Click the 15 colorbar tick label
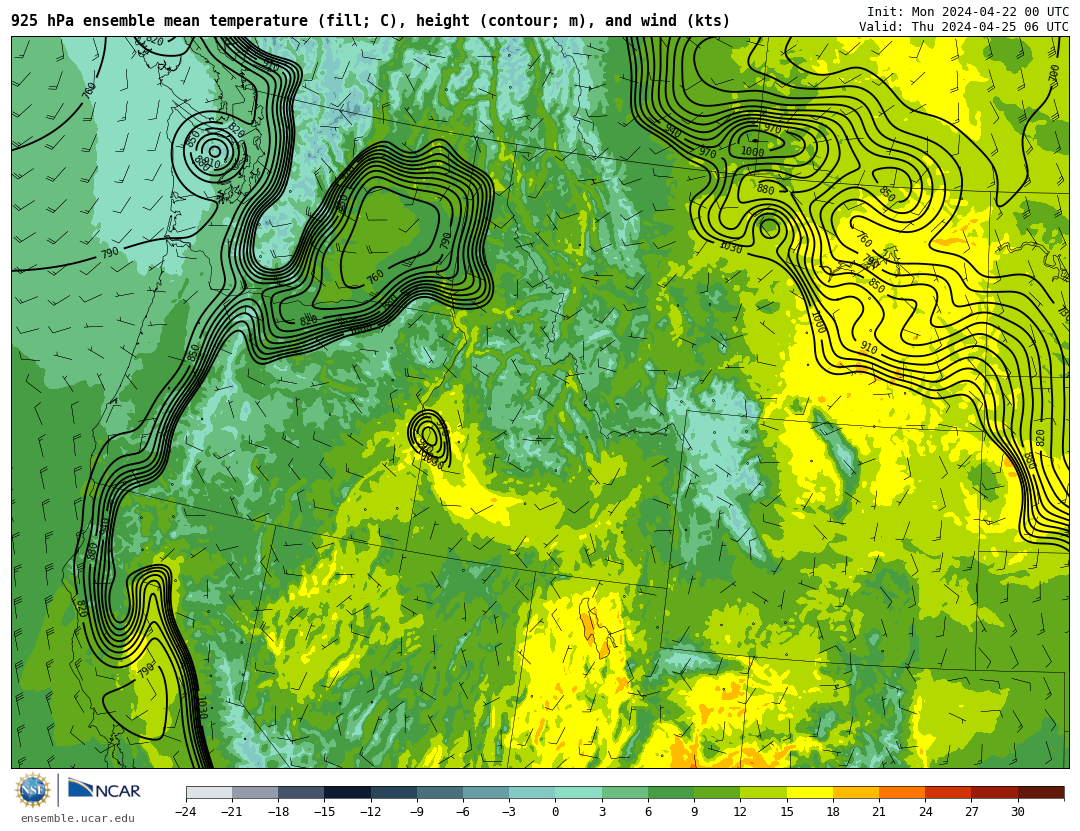The height and width of the screenshot is (831, 1080). click(787, 812)
